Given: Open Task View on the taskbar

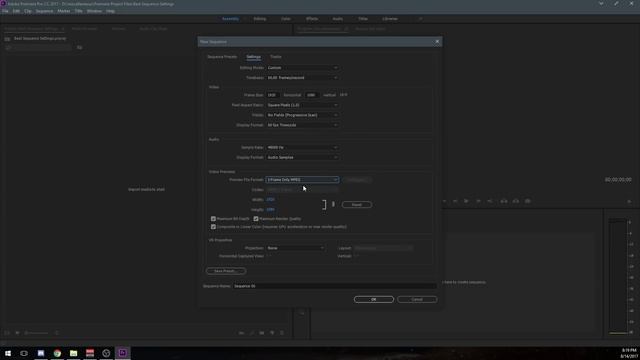Looking at the screenshot, I should 24,353.
